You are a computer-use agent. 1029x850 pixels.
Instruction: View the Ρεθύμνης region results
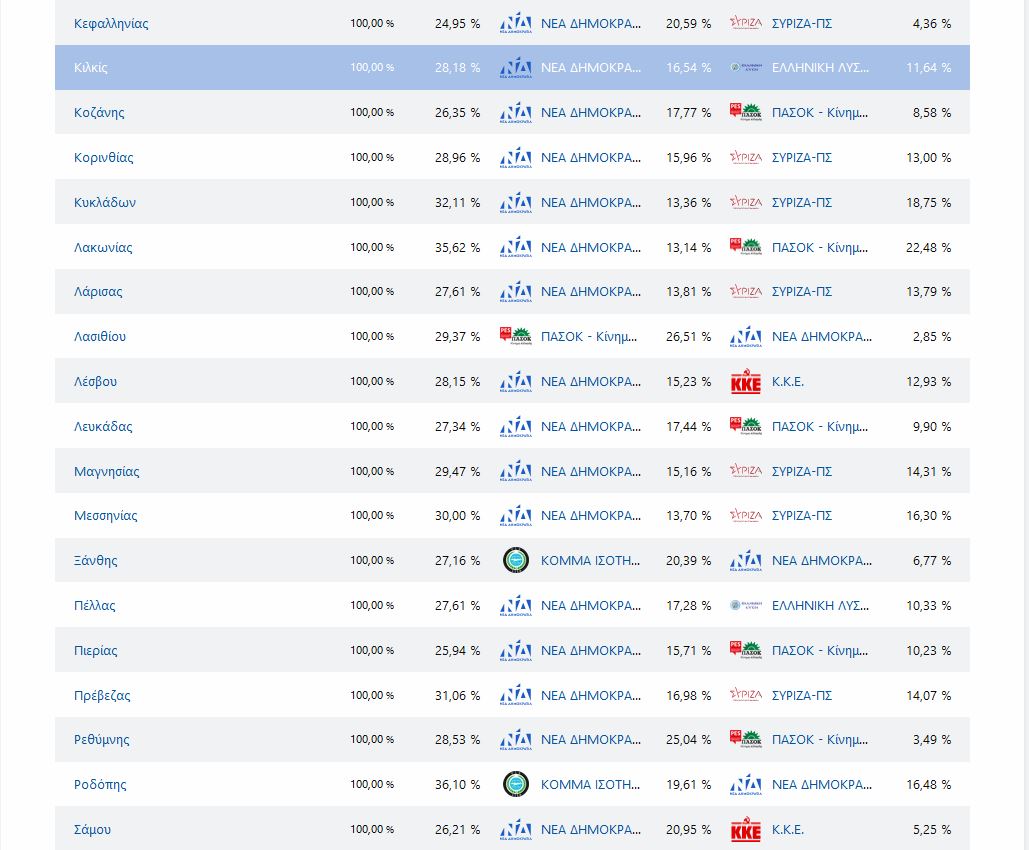tap(102, 740)
